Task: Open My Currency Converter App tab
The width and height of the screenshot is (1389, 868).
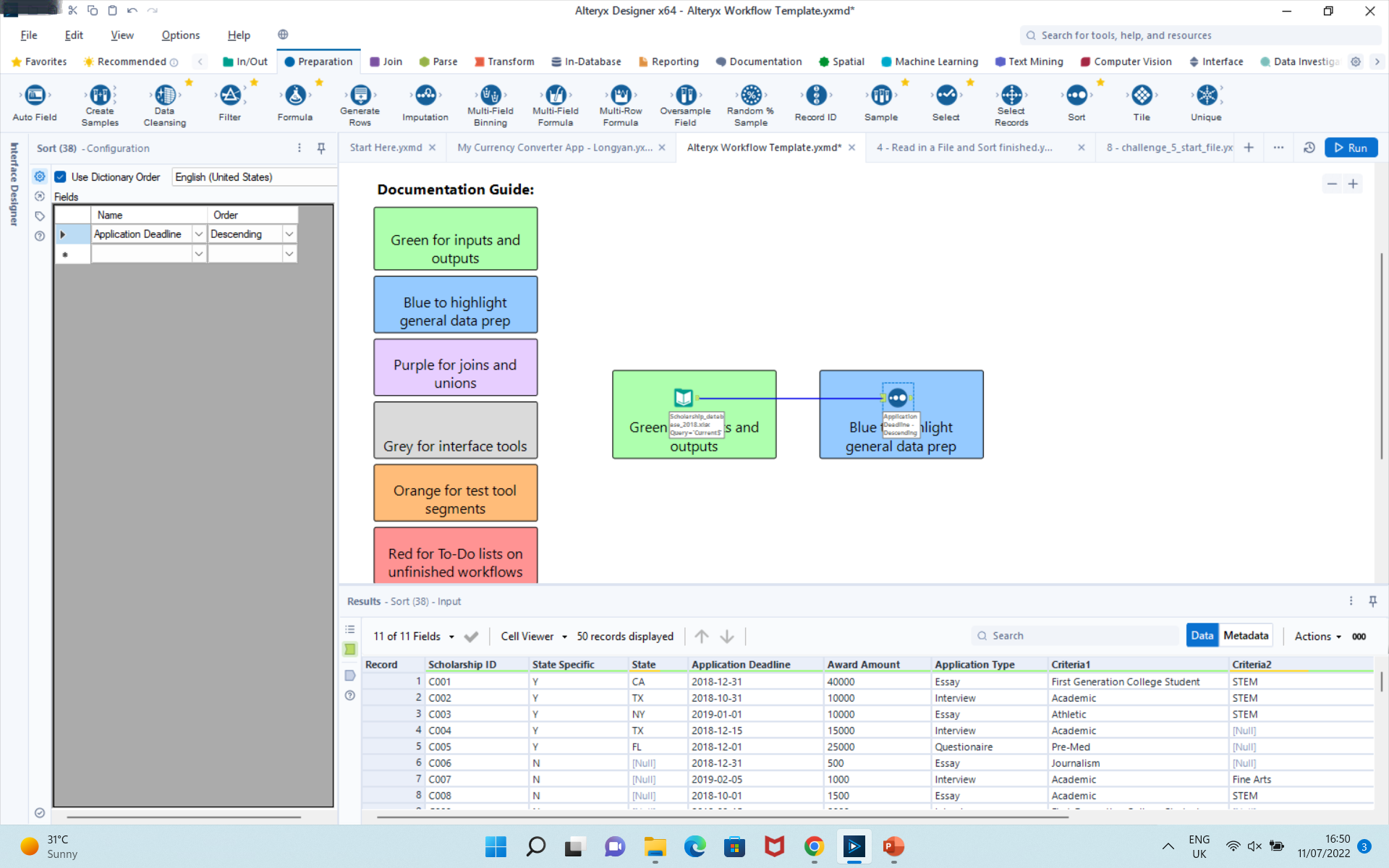Action: (555, 148)
